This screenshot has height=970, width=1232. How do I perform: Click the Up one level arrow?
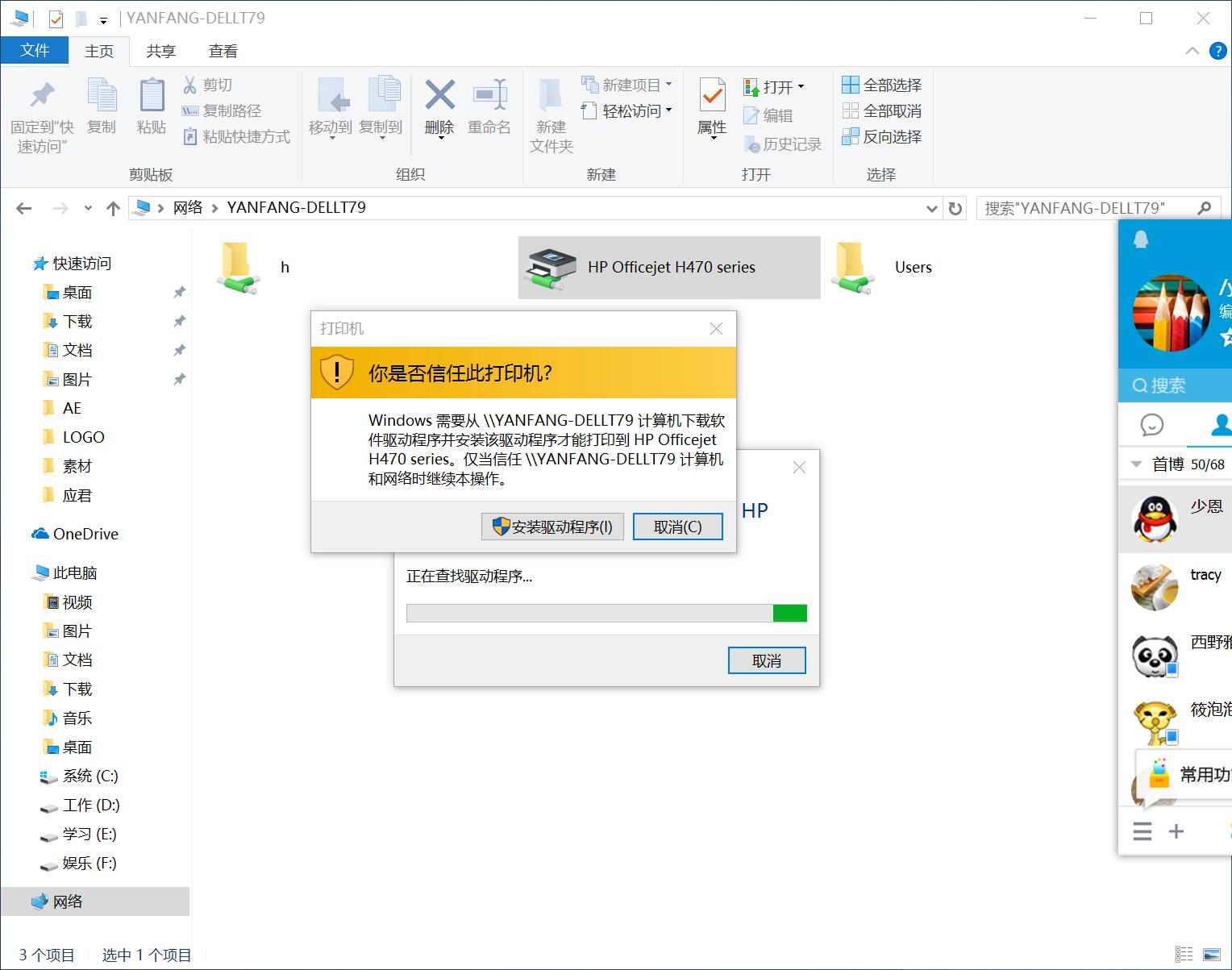coord(113,208)
